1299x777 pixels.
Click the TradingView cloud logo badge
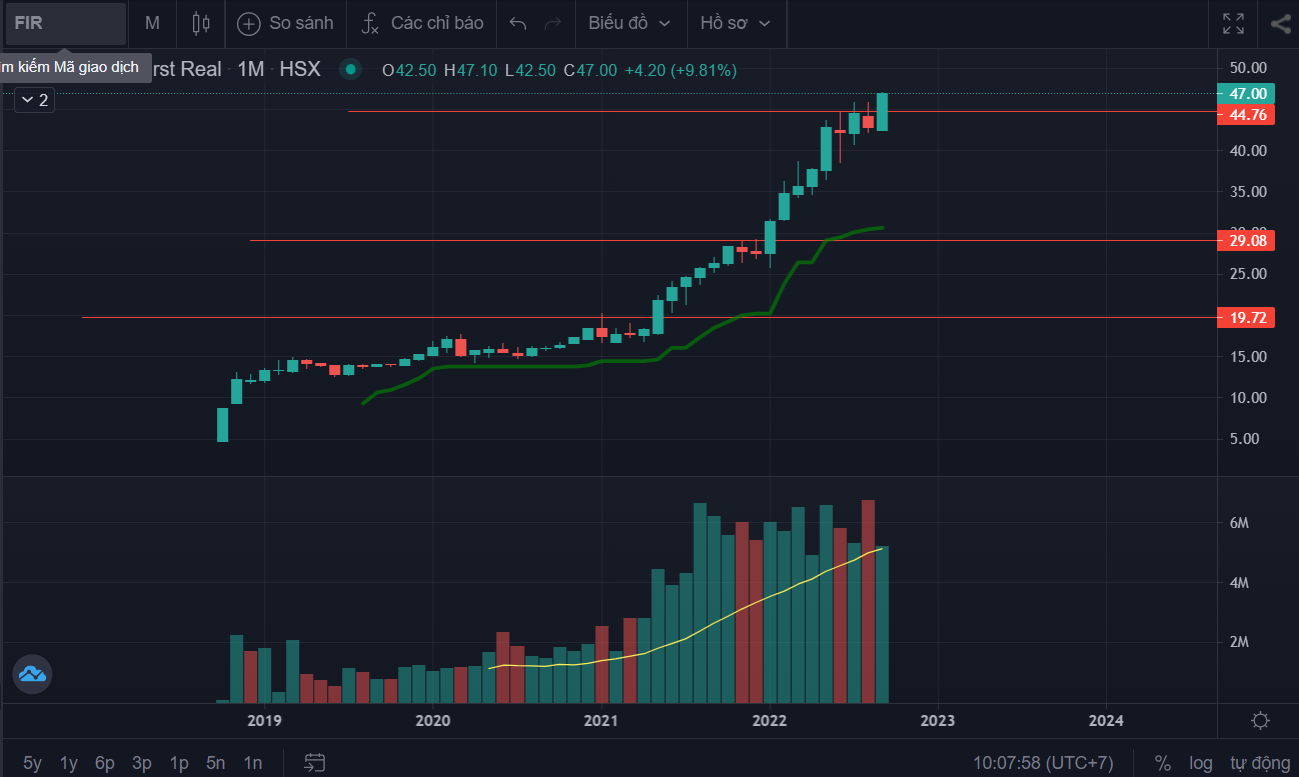32,674
